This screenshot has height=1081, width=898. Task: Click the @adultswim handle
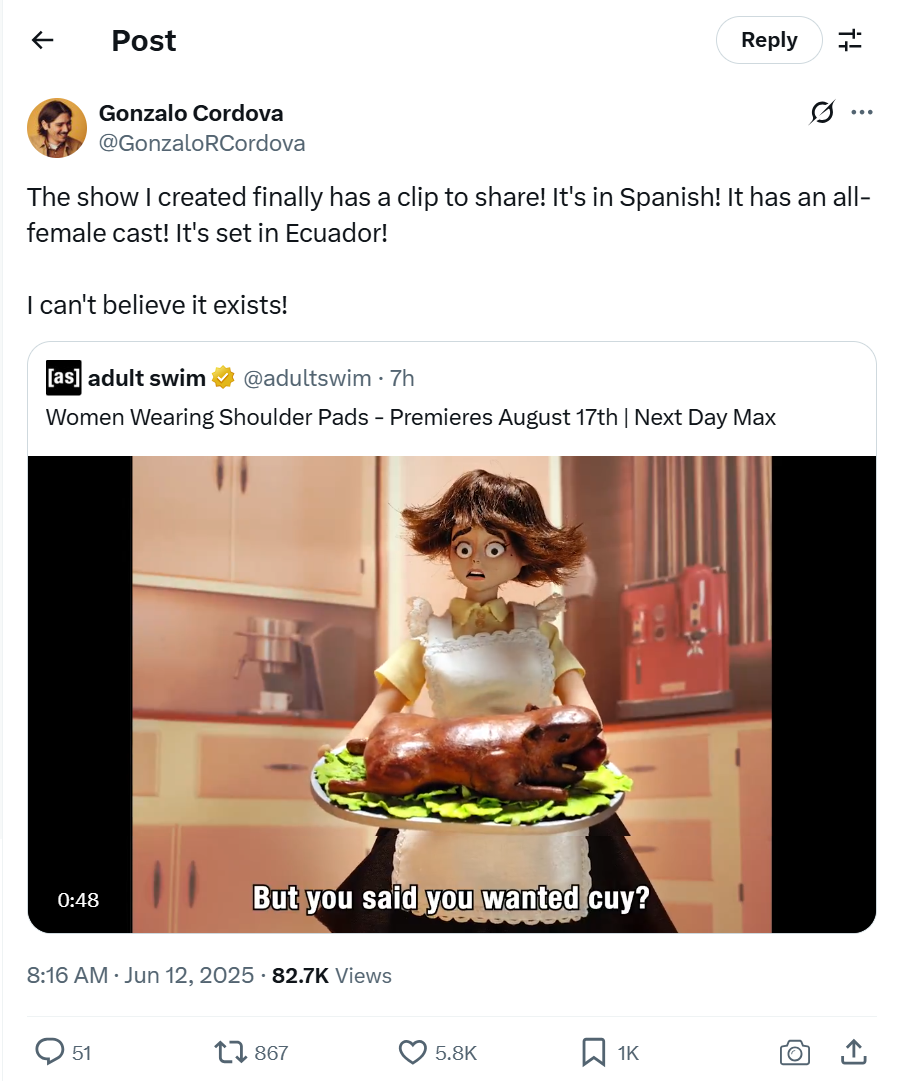point(307,378)
